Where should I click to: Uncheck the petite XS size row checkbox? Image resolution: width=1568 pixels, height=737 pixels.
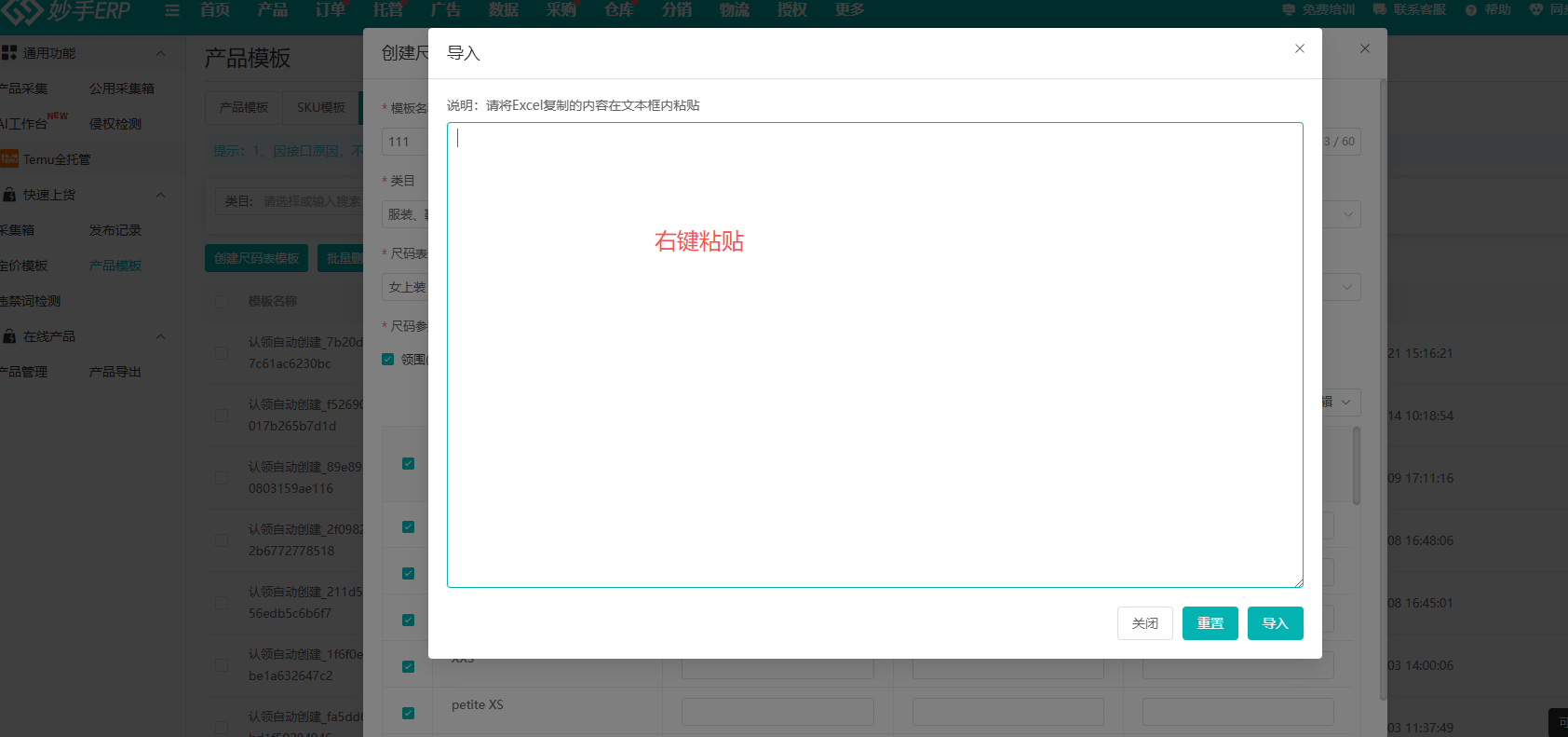point(408,714)
